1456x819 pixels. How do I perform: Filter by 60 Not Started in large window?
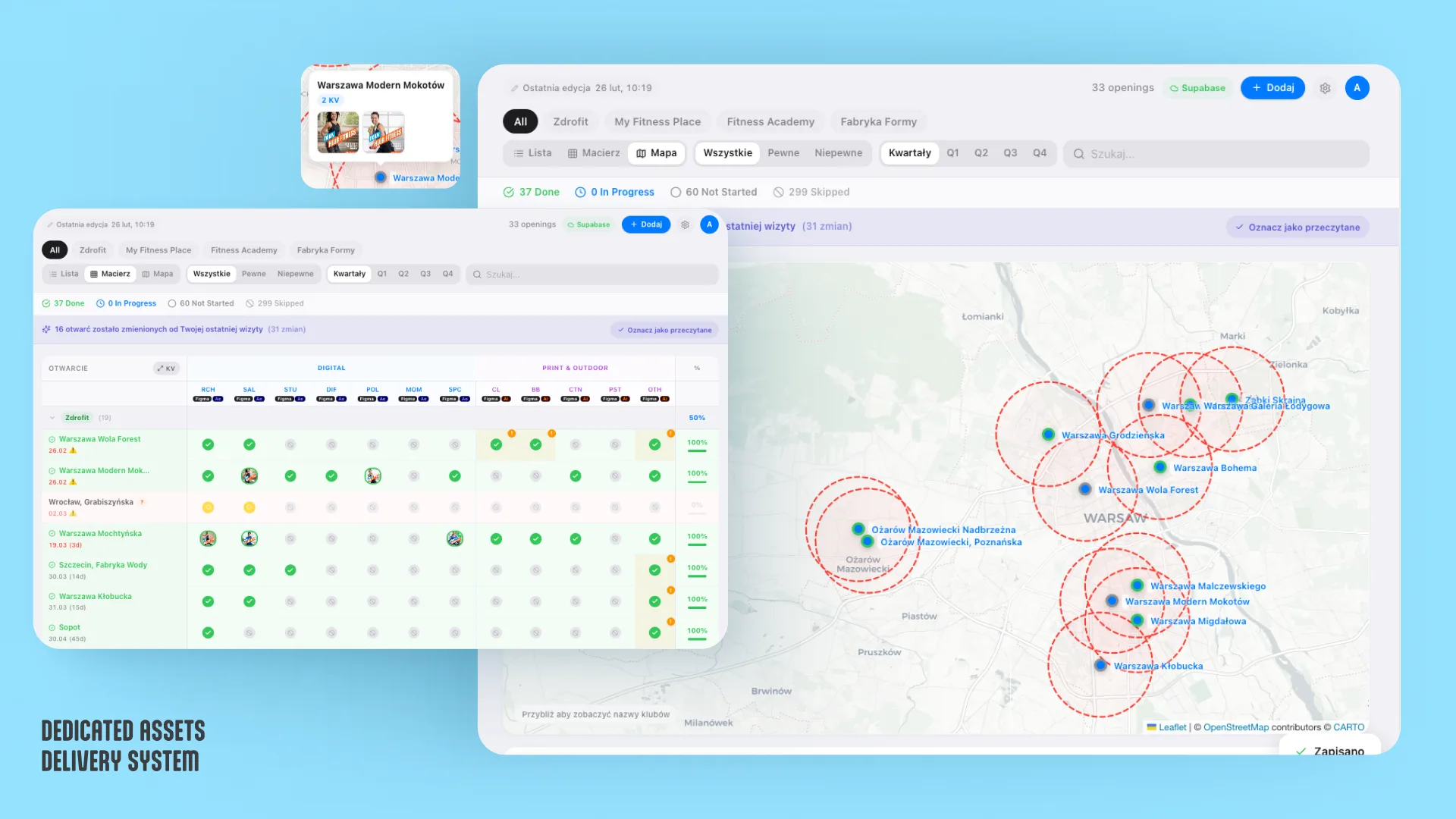pyautogui.click(x=714, y=192)
